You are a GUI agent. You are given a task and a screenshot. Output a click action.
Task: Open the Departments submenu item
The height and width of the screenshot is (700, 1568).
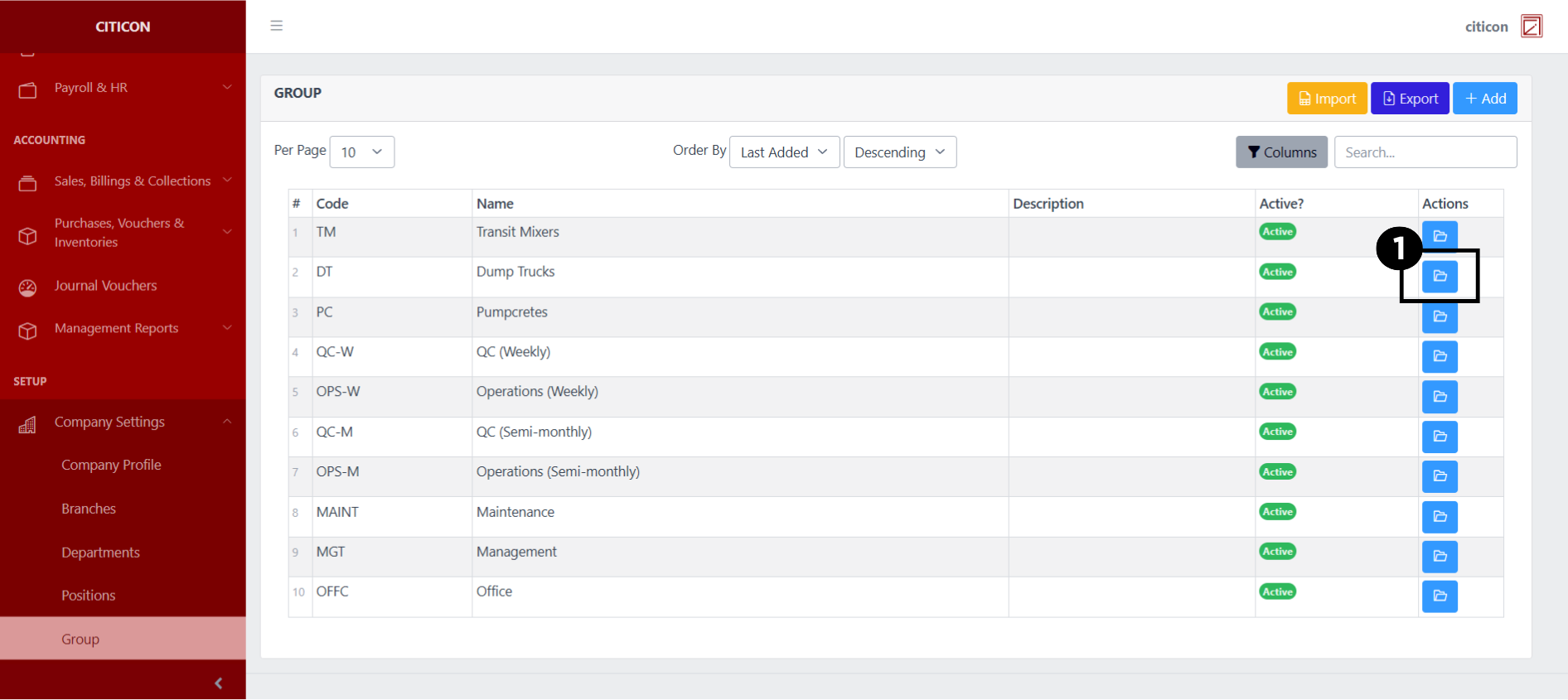pos(100,553)
